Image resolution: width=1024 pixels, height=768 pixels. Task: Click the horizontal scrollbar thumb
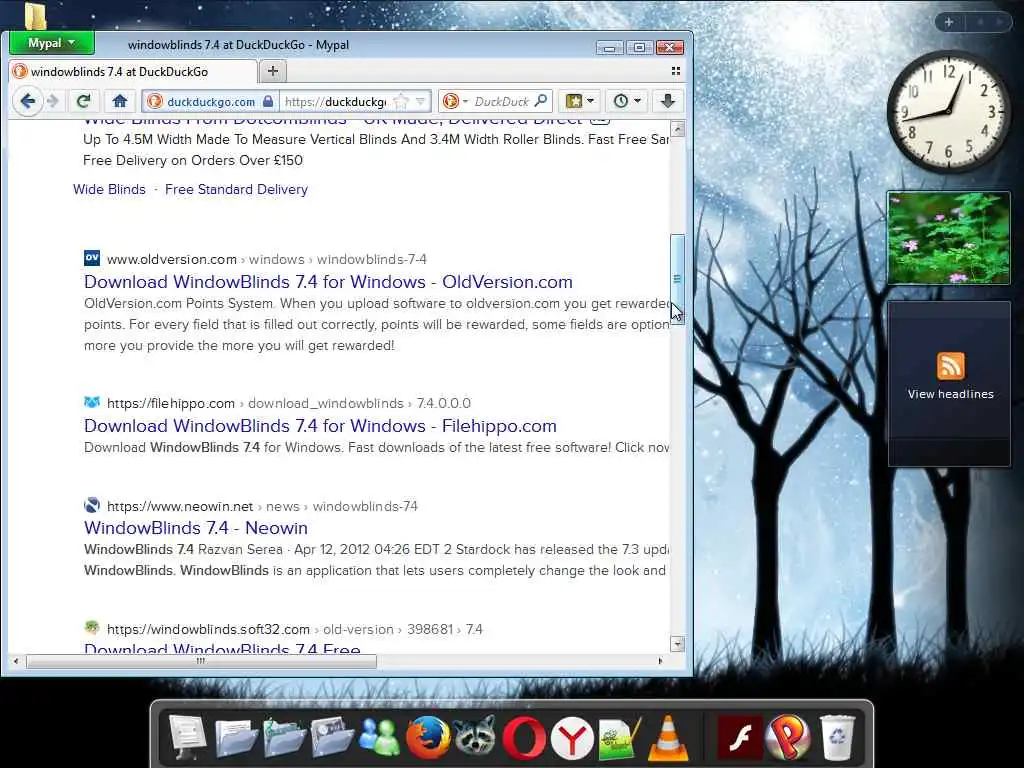[200, 661]
